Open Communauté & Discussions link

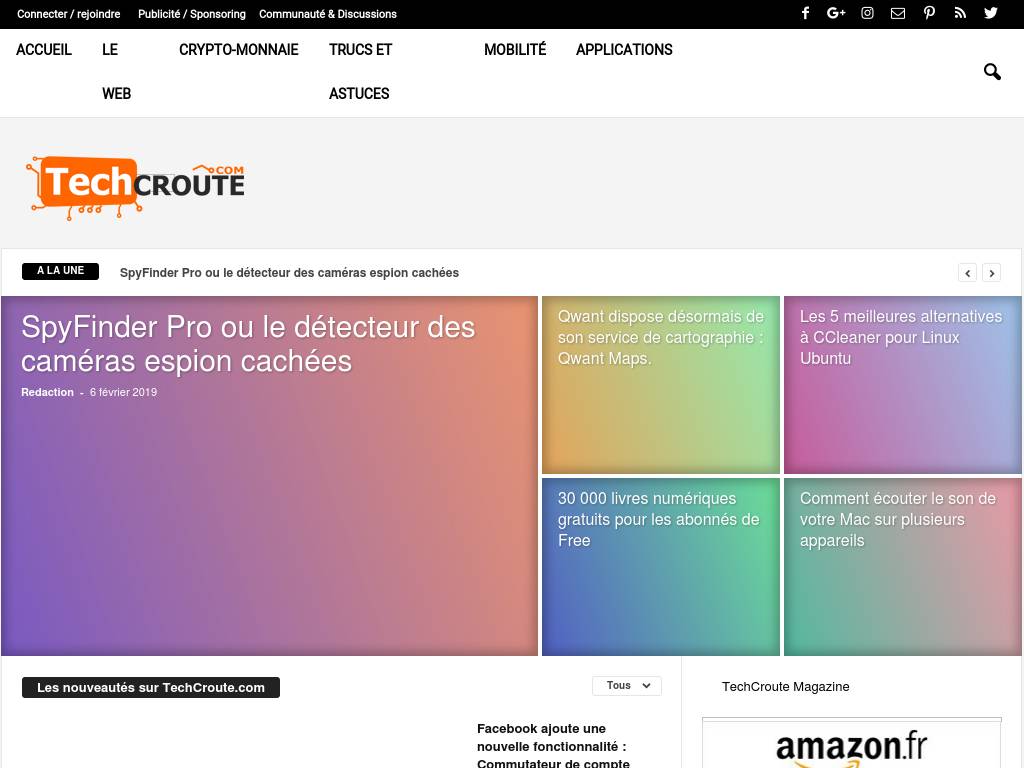pyautogui.click(x=327, y=14)
